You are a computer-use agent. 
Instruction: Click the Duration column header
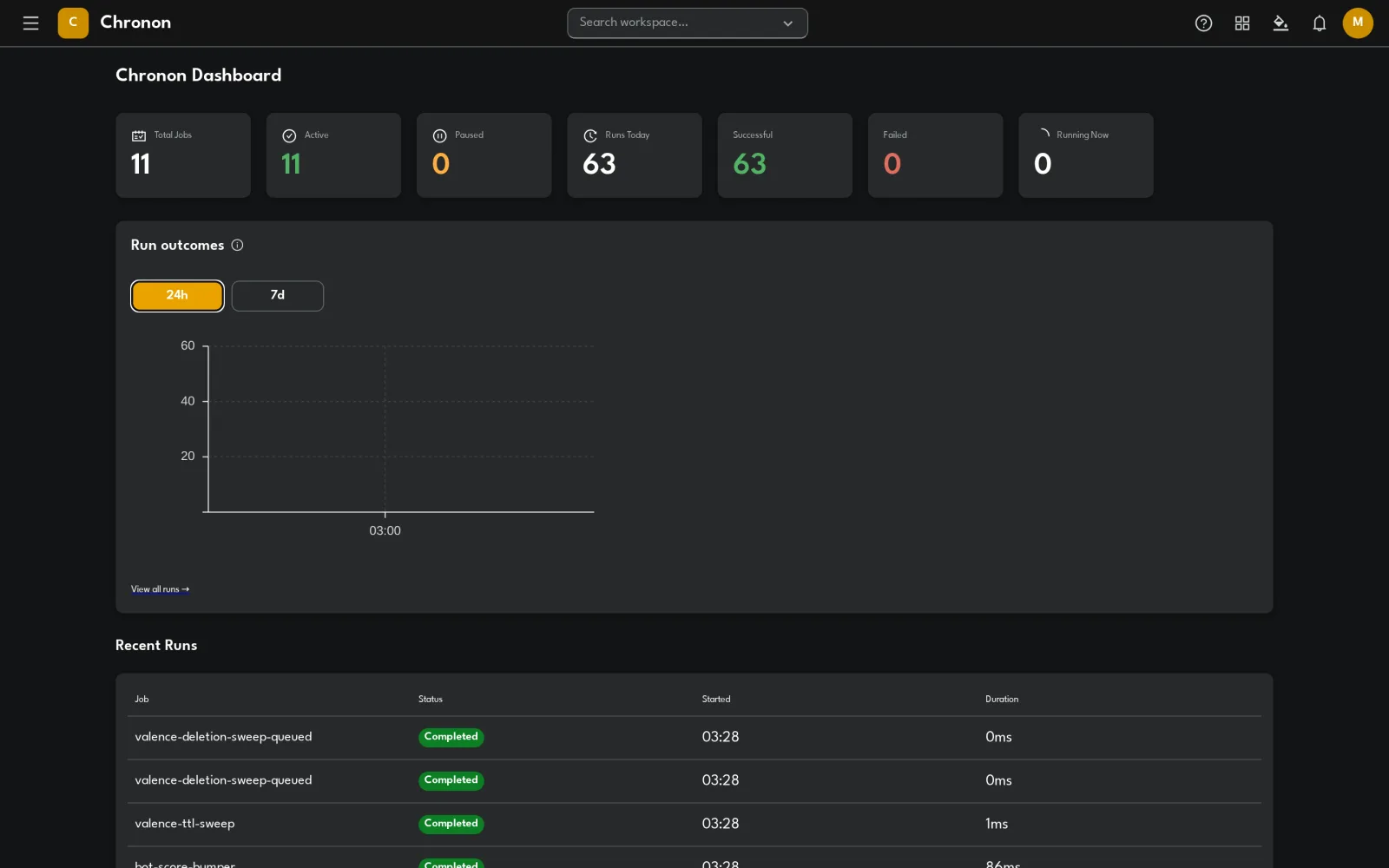(1002, 700)
